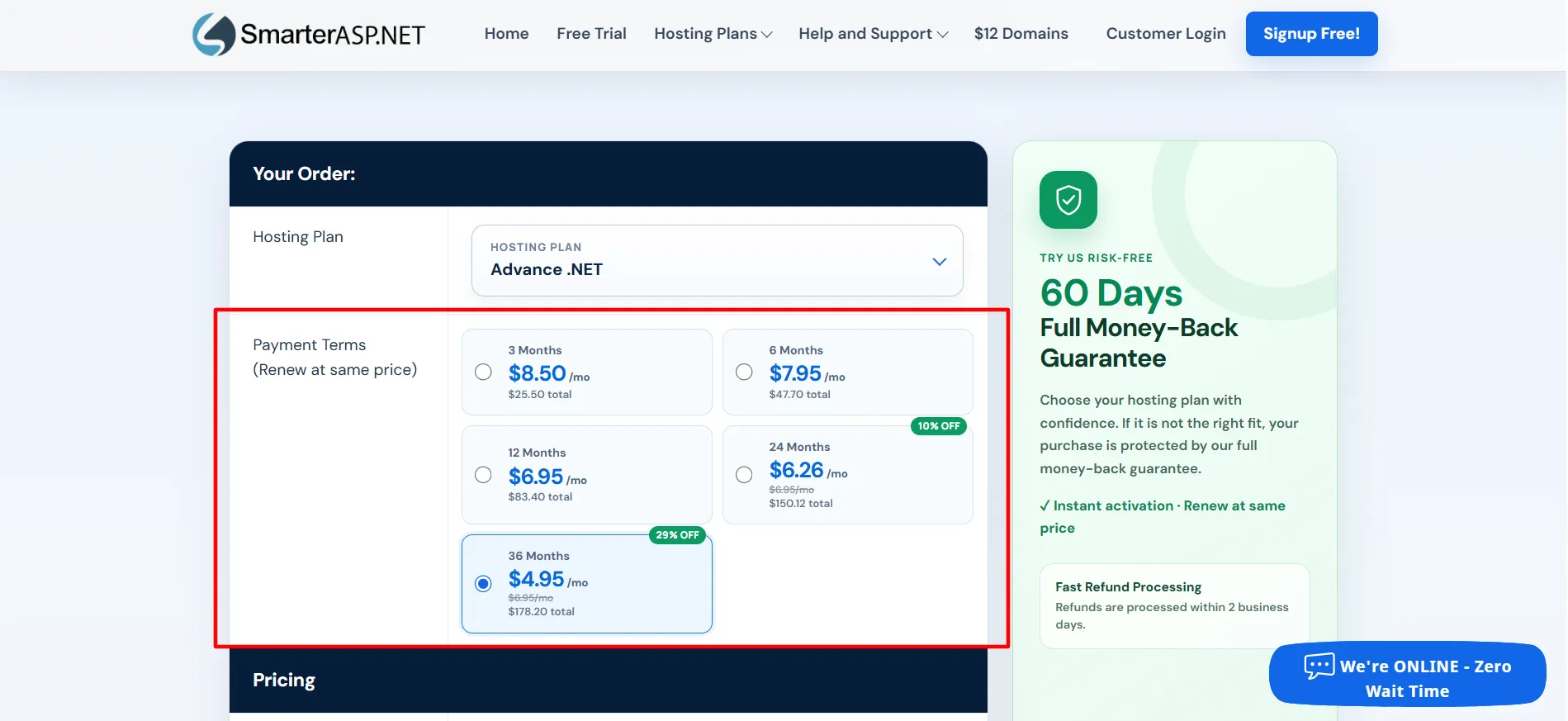The width and height of the screenshot is (1568, 721).
Task: Click the 29% OFF badge
Action: pos(677,535)
